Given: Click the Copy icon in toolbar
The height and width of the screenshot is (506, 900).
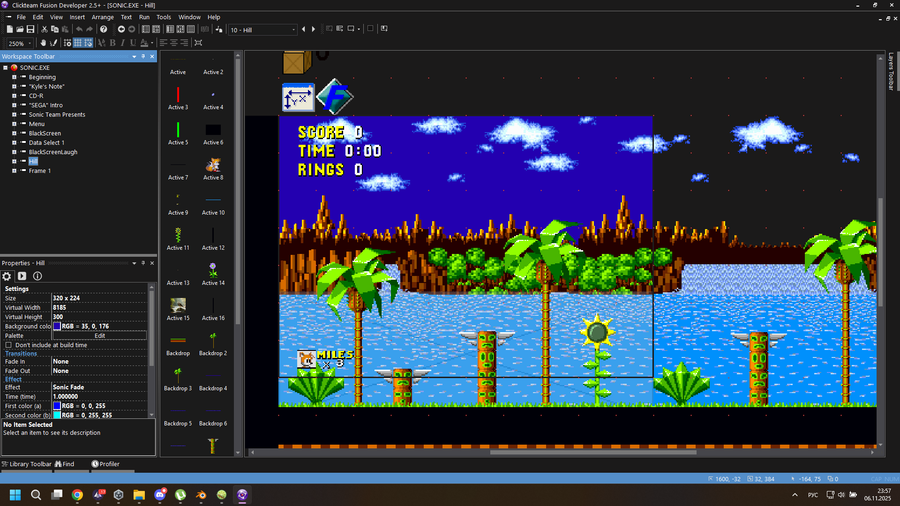Looking at the screenshot, I should click(55, 29).
